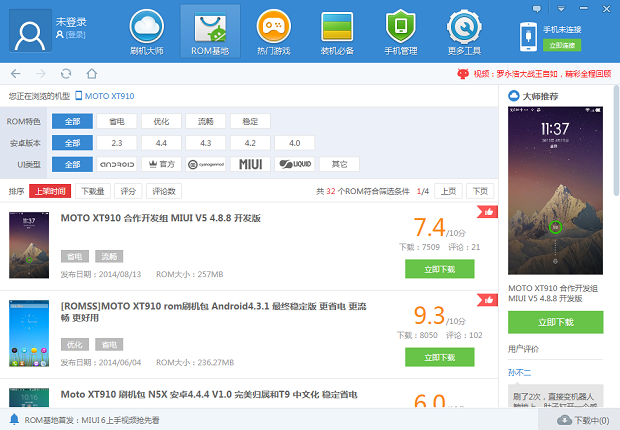Image resolution: width=620 pixels, height=430 pixels.
Task: Open the 更多工具 wrench icon
Action: (464, 27)
